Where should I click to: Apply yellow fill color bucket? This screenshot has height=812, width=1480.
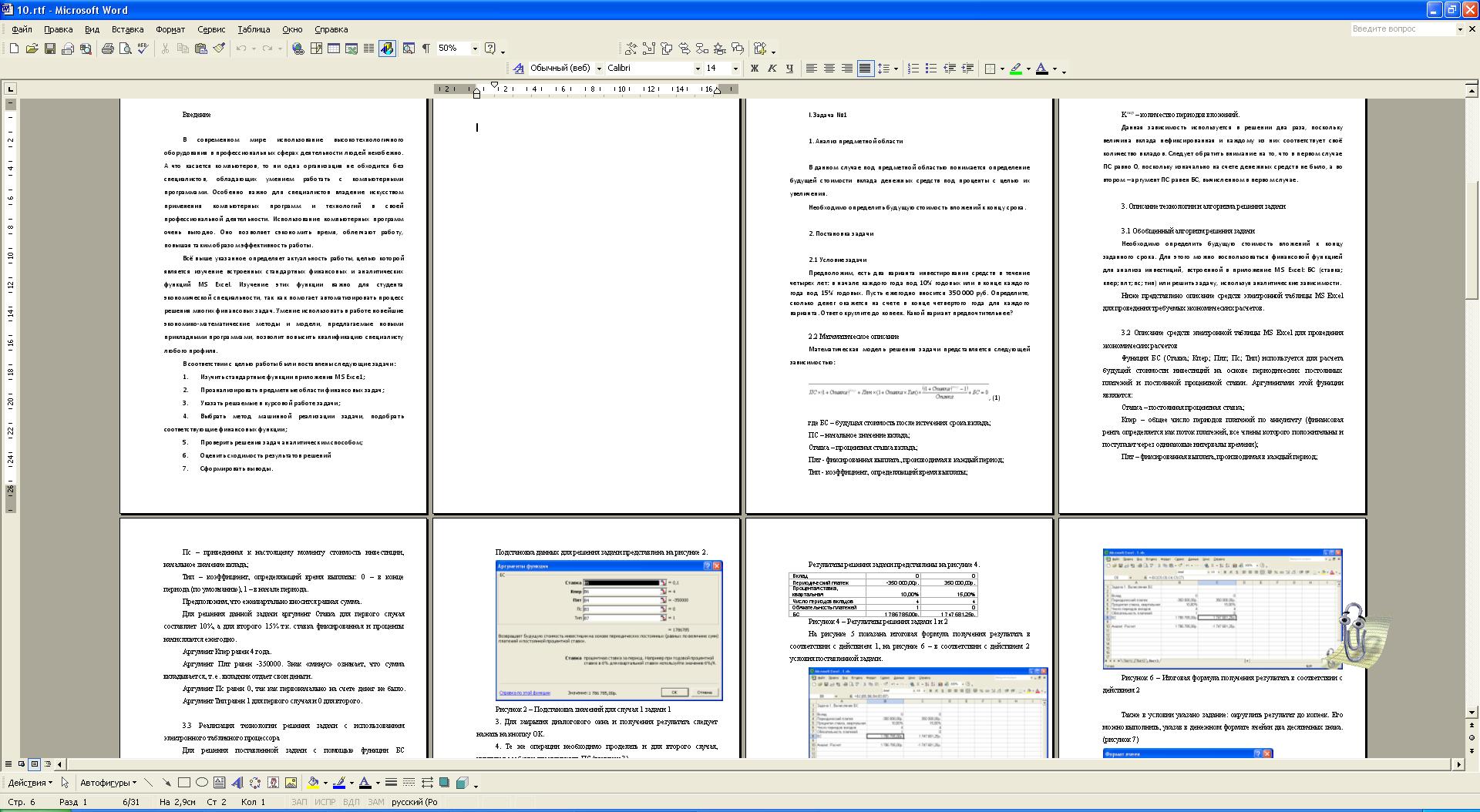click(x=313, y=783)
